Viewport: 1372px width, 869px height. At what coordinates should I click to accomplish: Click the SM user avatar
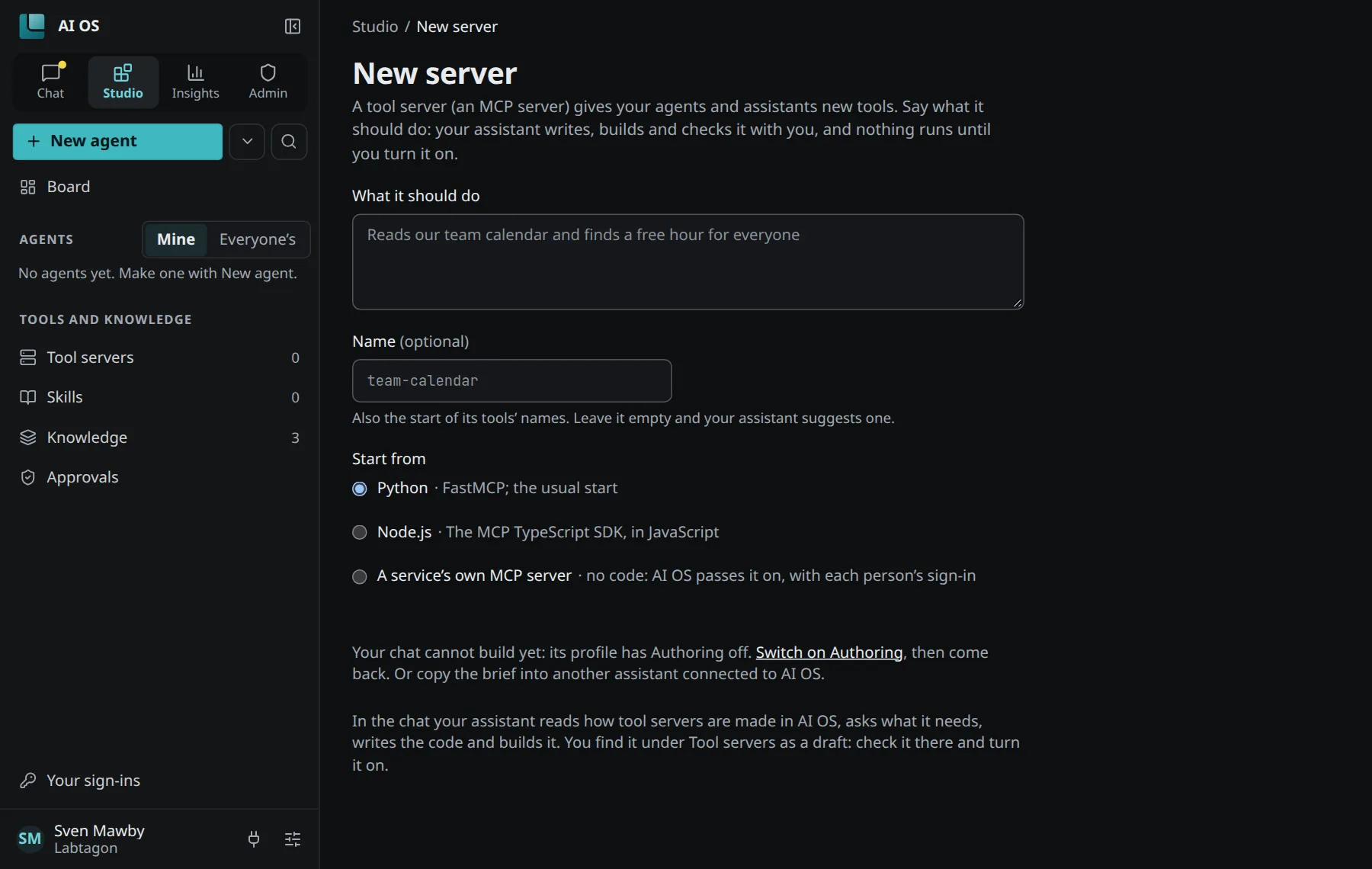pos(30,839)
